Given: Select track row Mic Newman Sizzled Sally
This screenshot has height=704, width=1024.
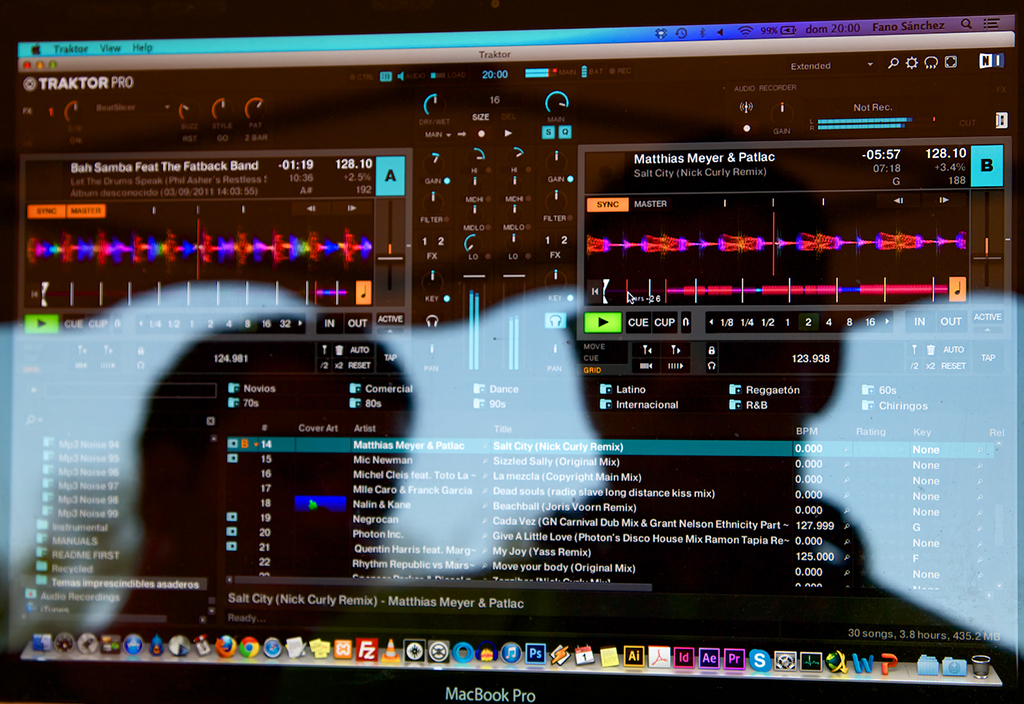Looking at the screenshot, I should [x=611, y=461].
